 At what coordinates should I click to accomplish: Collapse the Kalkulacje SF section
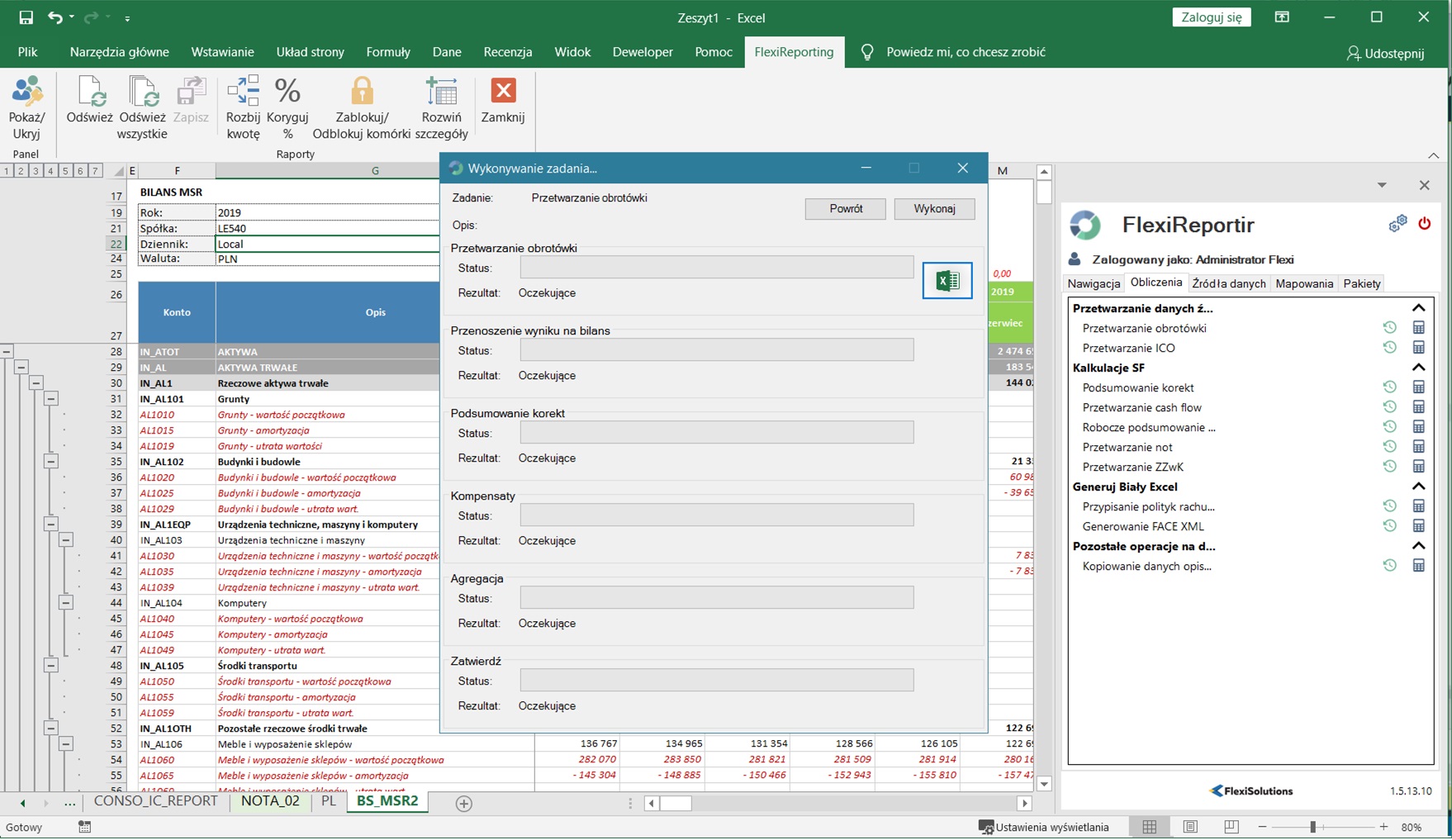[1418, 368]
